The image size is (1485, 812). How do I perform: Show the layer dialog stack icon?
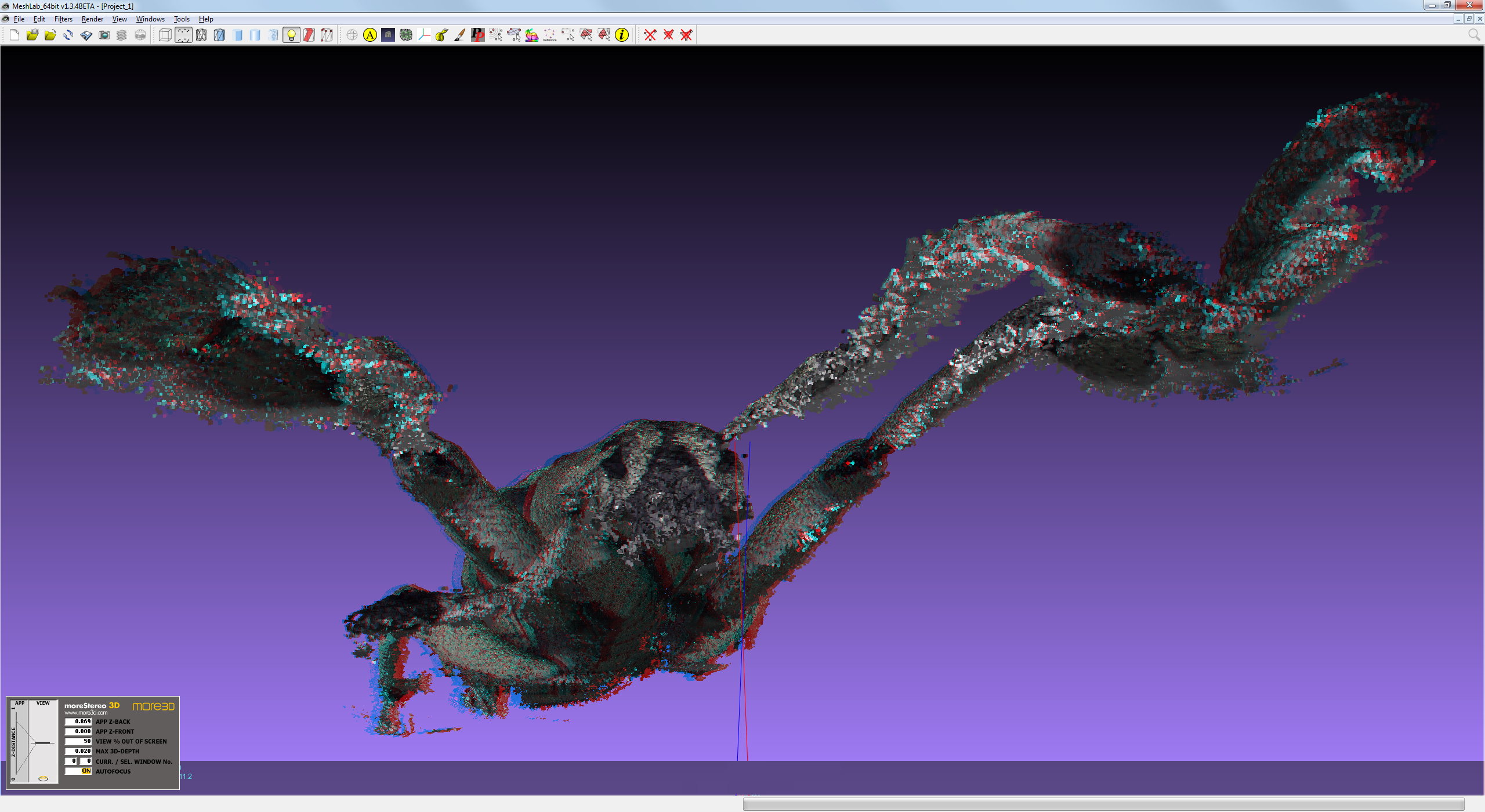tap(122, 35)
